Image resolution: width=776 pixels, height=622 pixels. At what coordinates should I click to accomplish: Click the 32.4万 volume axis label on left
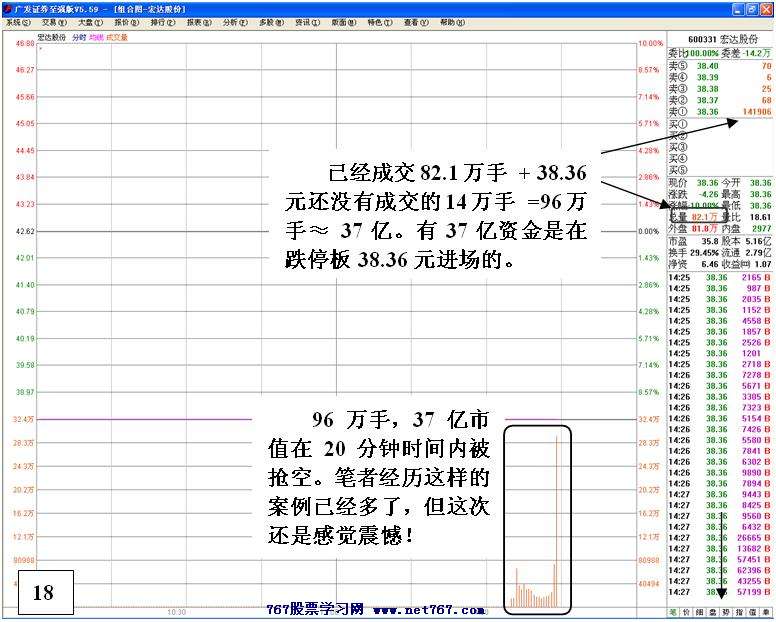click(x=23, y=420)
